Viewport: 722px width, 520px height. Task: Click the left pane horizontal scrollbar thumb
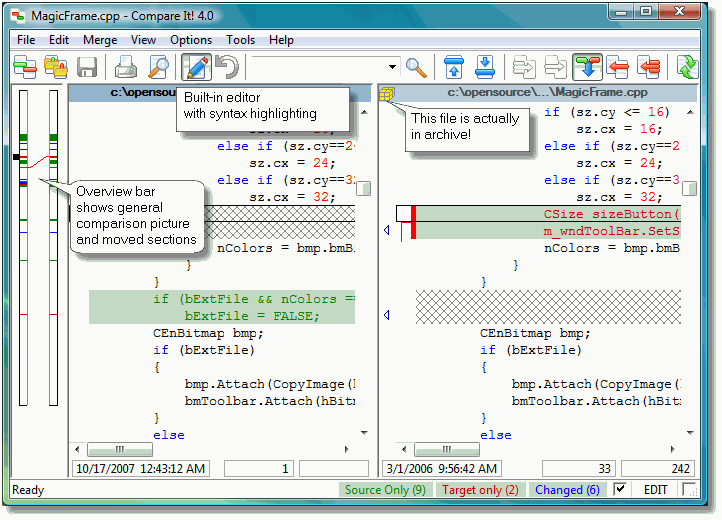pyautogui.click(x=120, y=450)
